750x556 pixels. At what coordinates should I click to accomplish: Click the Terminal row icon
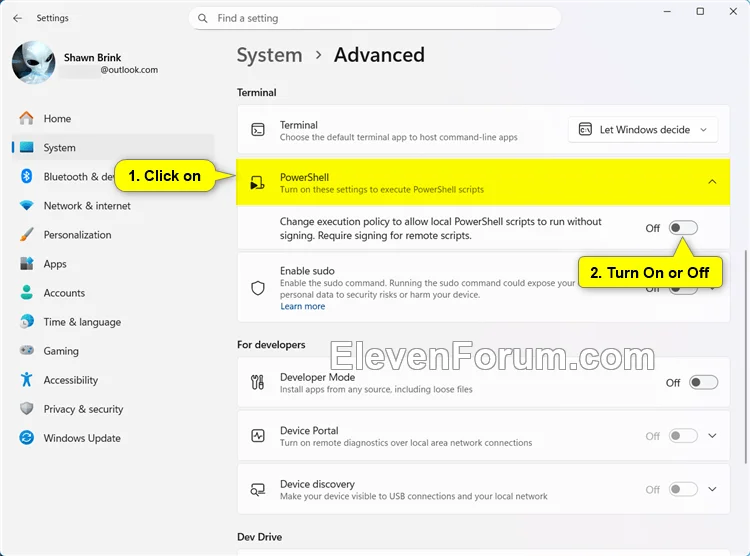[x=258, y=130]
